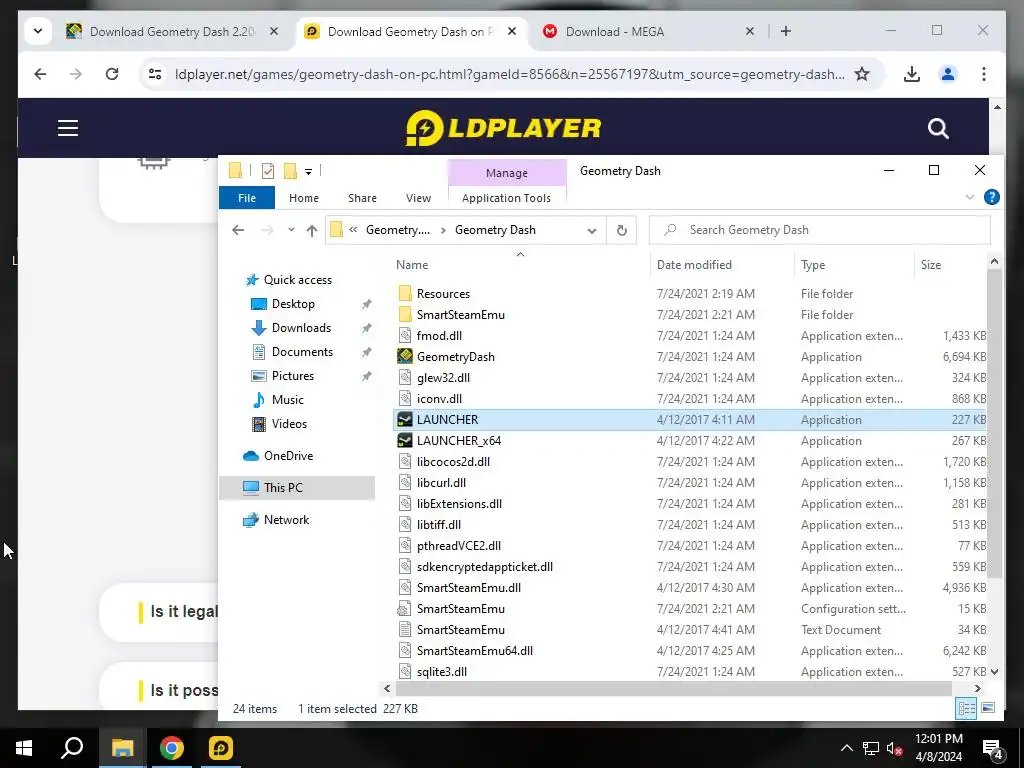Viewport: 1024px width, 768px height.
Task: Click Geometry.... breadcrumb in path
Action: 398,230
